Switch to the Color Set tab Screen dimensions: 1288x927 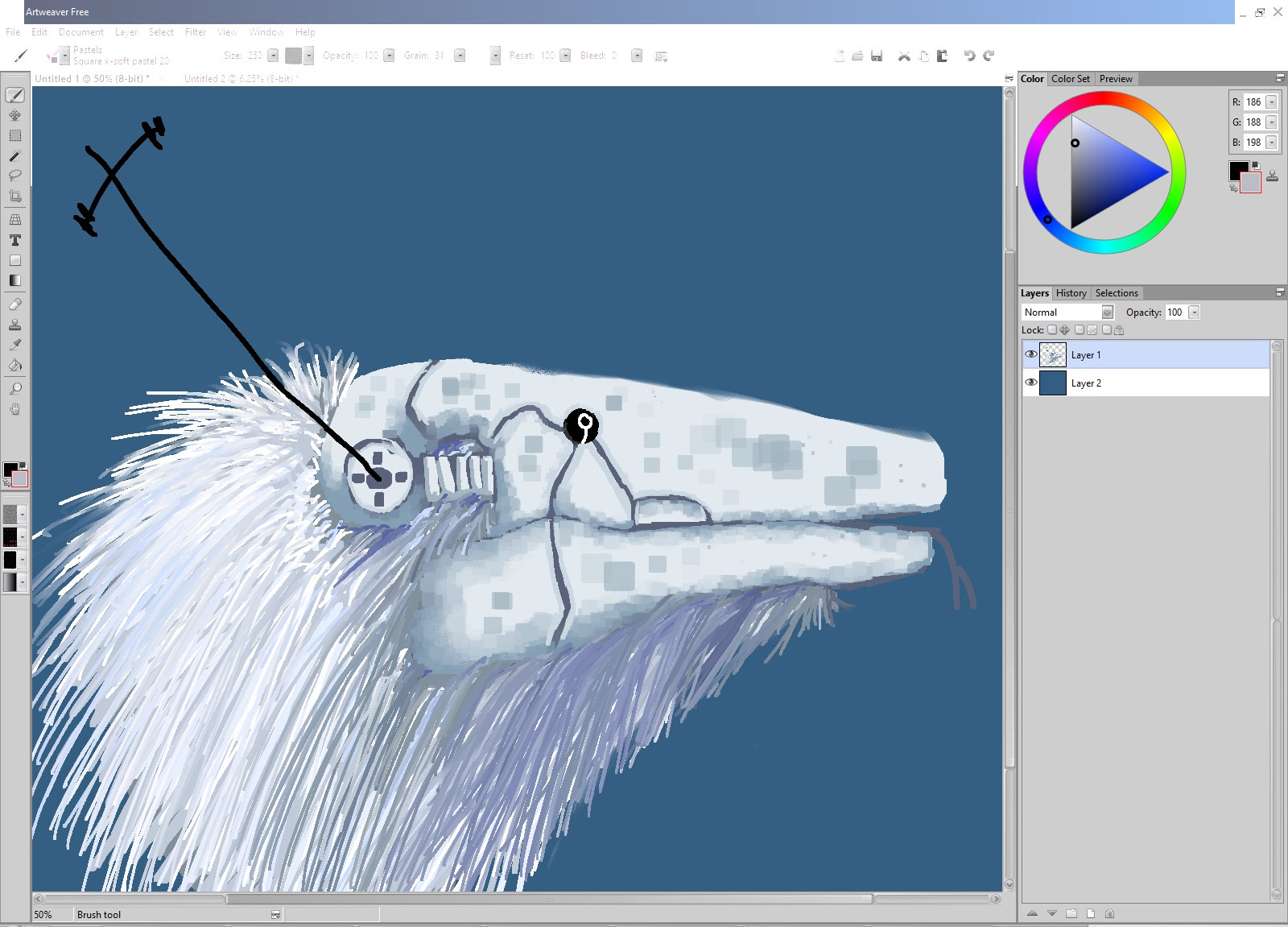click(x=1071, y=79)
